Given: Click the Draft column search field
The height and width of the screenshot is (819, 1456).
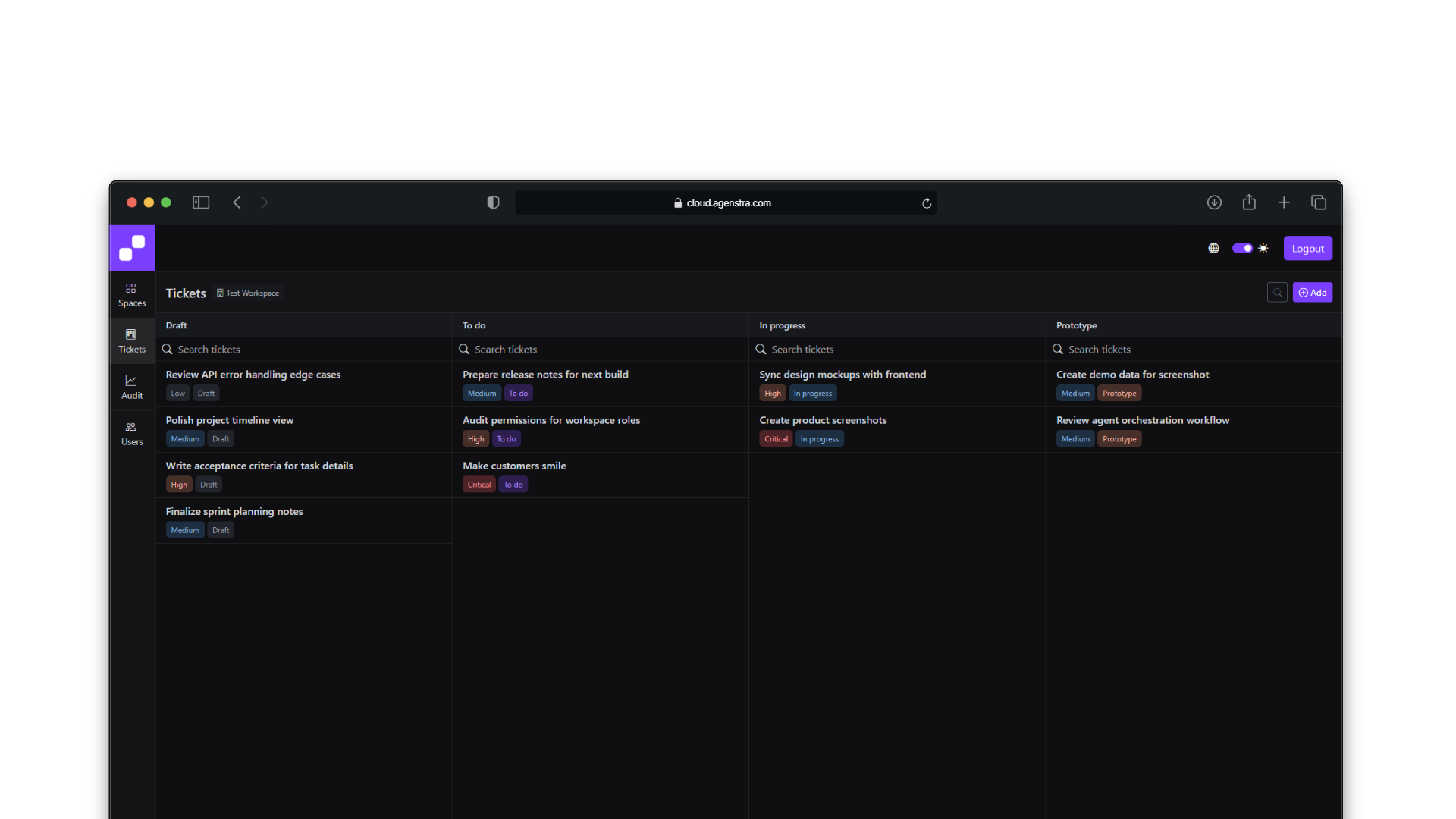Looking at the screenshot, I should point(303,350).
